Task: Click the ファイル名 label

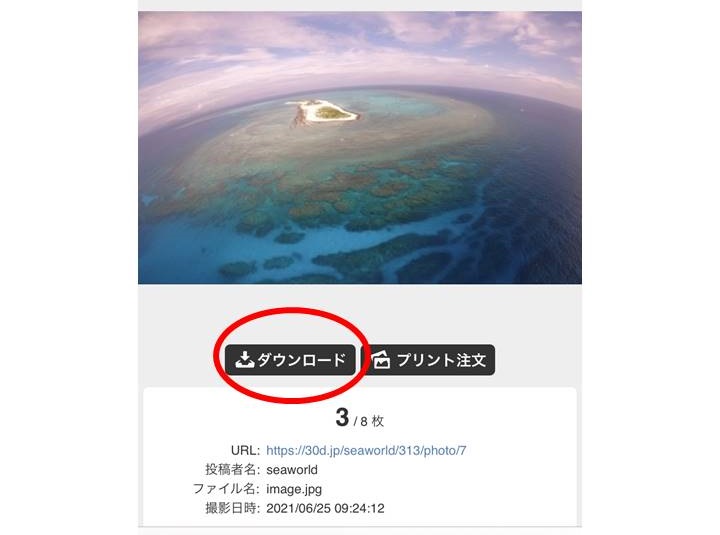Action: [226, 489]
